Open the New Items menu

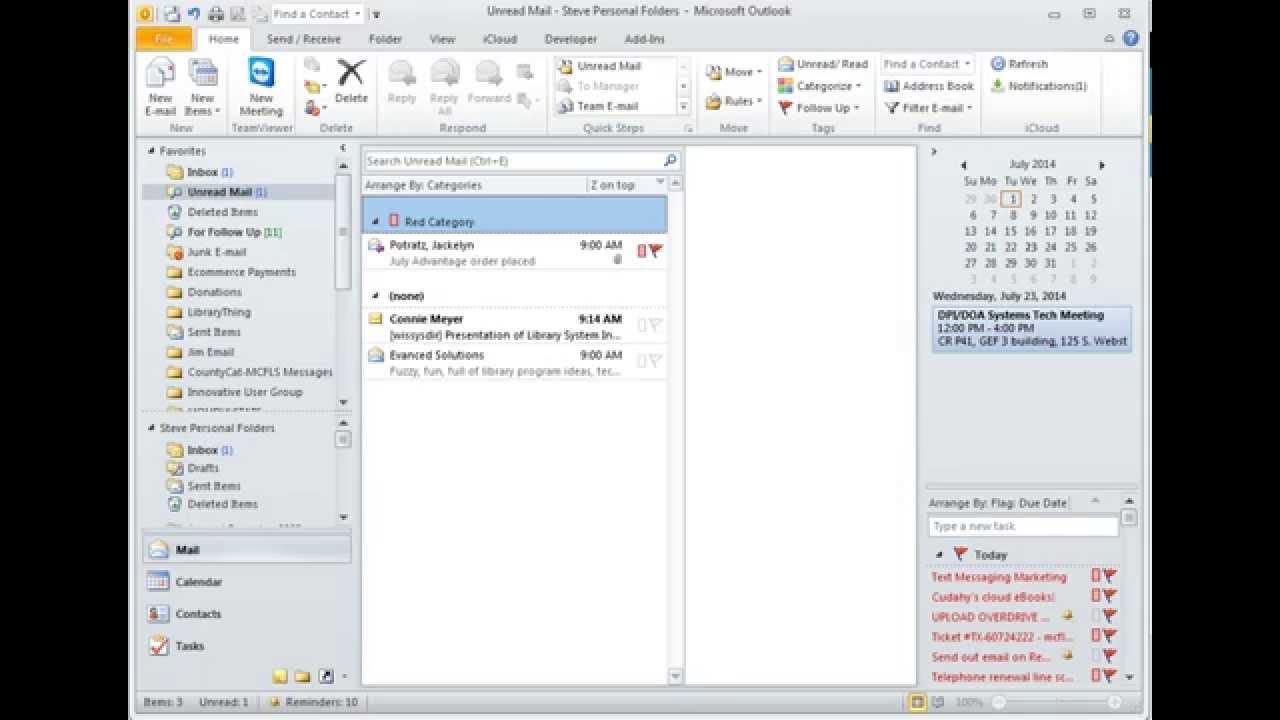(202, 87)
